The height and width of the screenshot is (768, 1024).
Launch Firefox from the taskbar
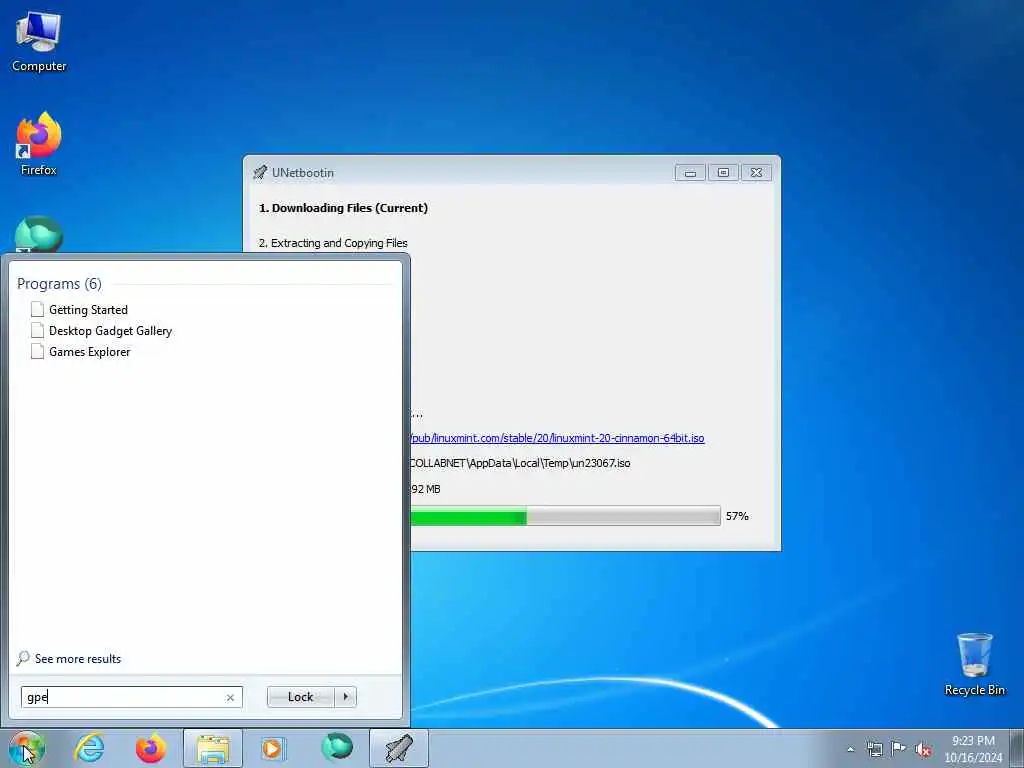tap(151, 748)
